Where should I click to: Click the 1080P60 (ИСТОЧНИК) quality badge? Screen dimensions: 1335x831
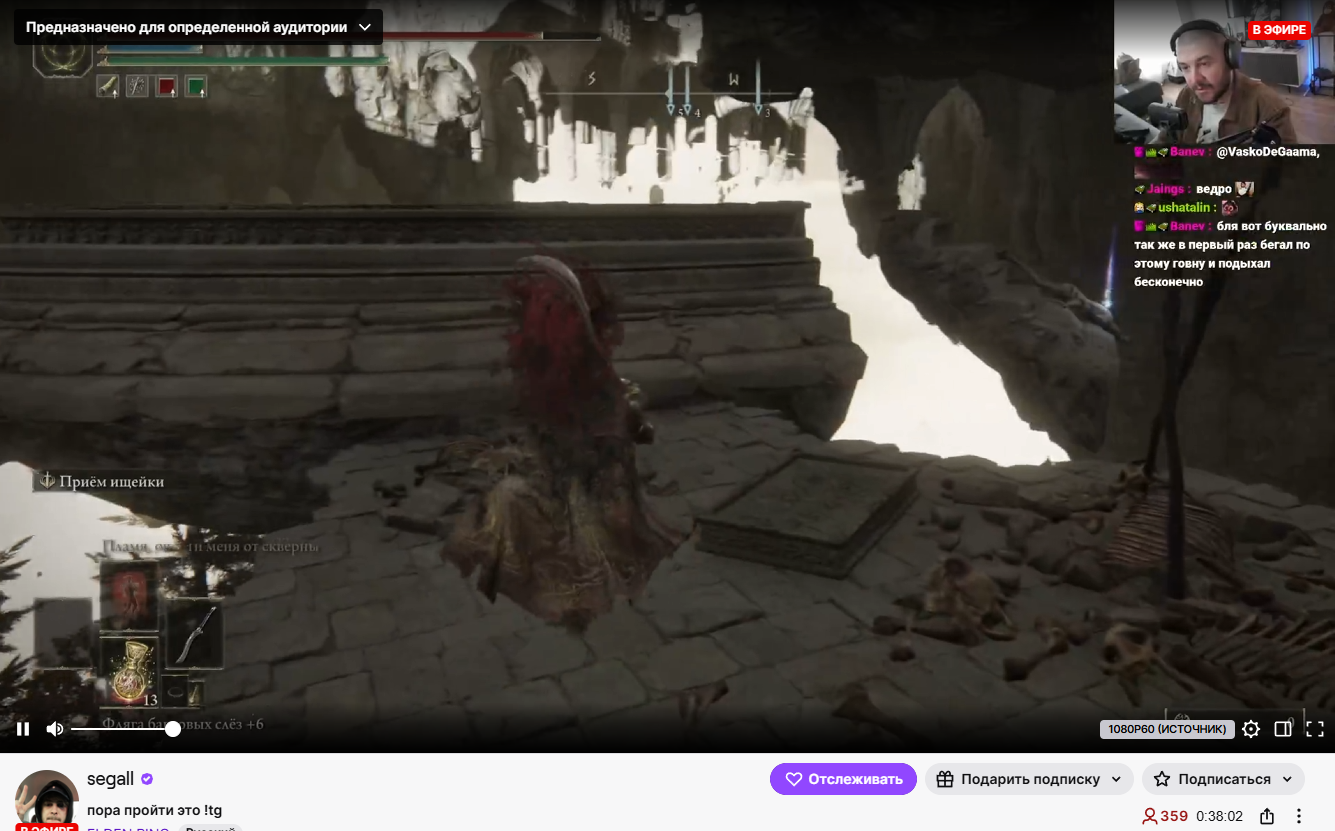click(1167, 729)
